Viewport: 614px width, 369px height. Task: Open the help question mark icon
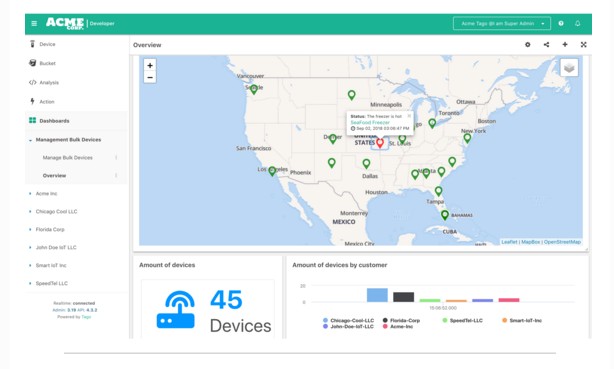pos(561,24)
